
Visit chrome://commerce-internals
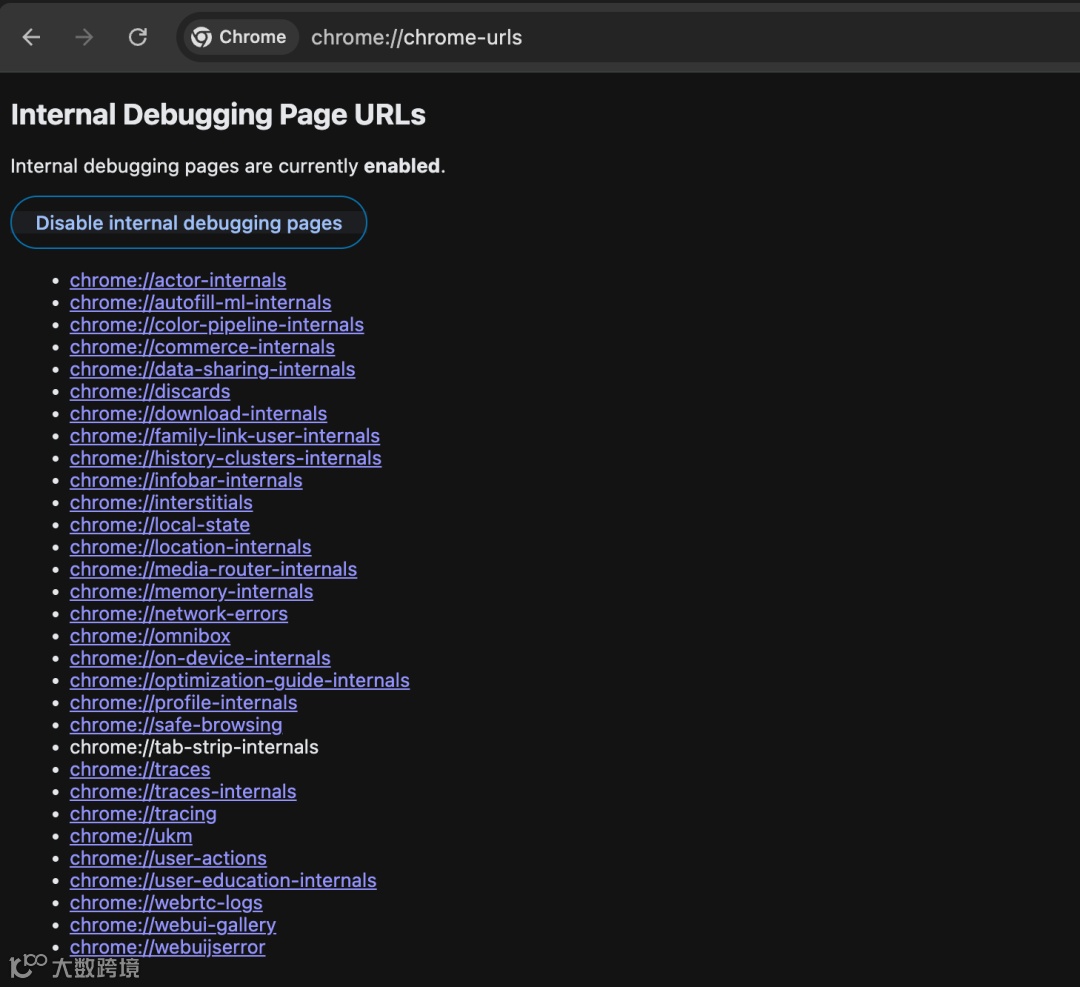coord(202,346)
